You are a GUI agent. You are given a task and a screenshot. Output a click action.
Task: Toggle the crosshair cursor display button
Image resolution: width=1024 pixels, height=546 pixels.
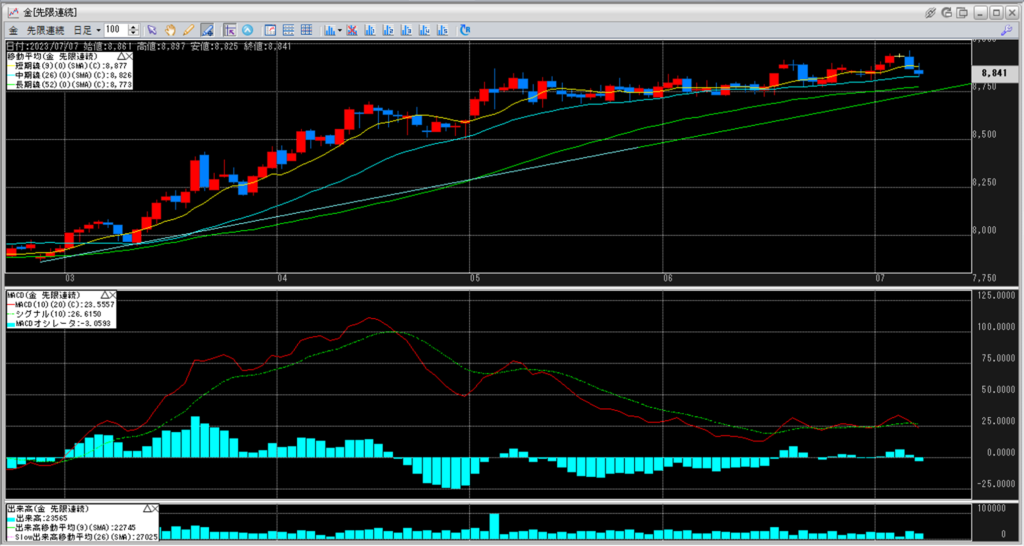click(x=230, y=30)
